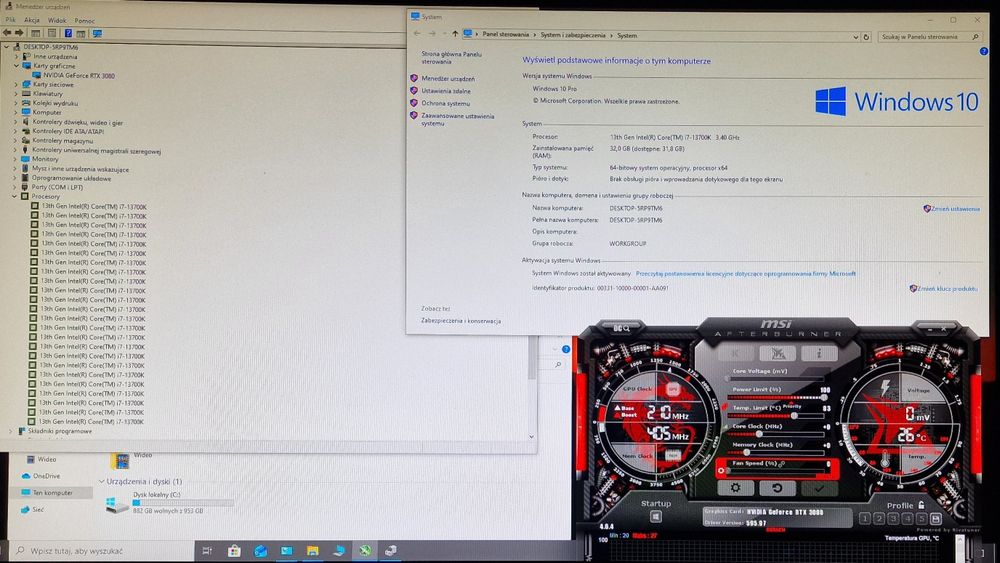Click the blue help icon in System window
This screenshot has height=563, width=1000.
983,51
